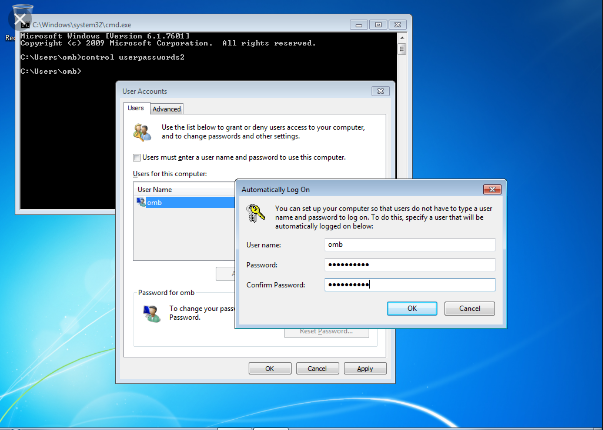This screenshot has height=430, width=603.
Task: Click the Password input field
Action: [410, 265]
